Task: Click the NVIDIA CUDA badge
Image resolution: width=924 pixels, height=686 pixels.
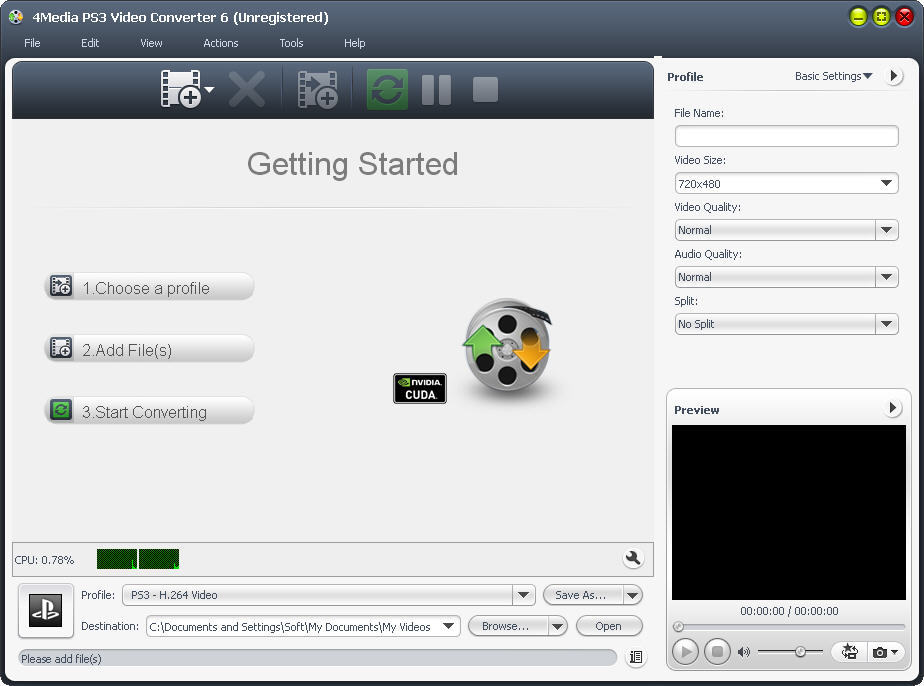Action: pos(420,388)
